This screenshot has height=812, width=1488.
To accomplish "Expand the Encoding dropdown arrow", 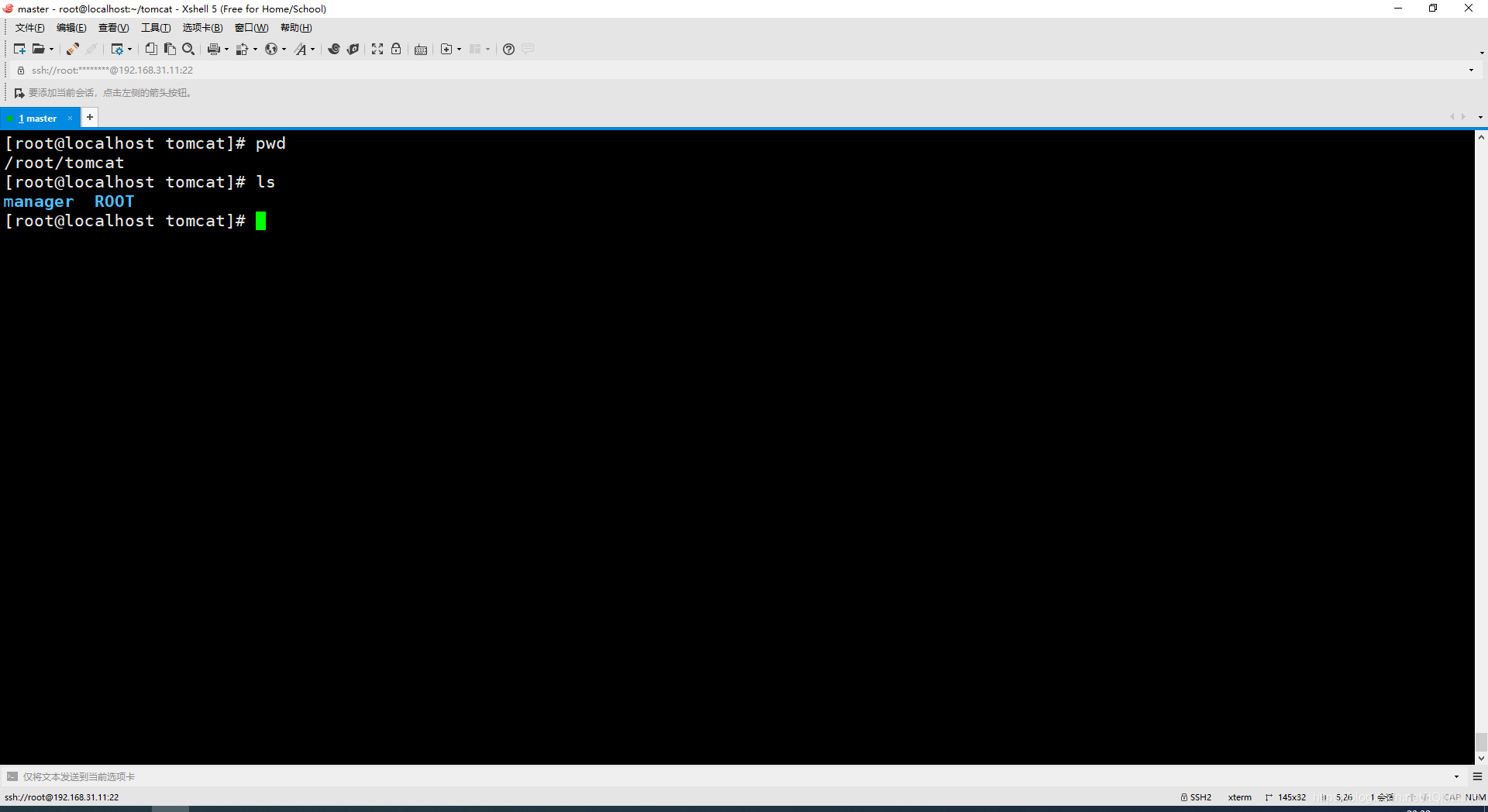I will (x=284, y=49).
